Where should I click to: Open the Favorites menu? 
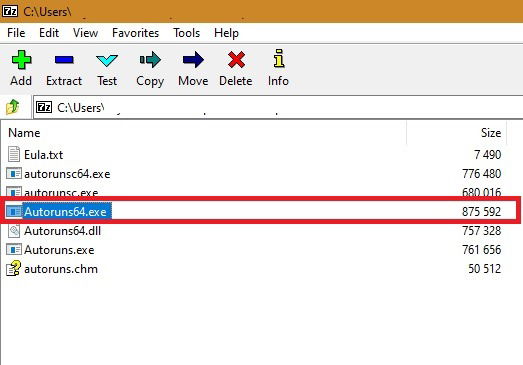pyautogui.click(x=135, y=33)
